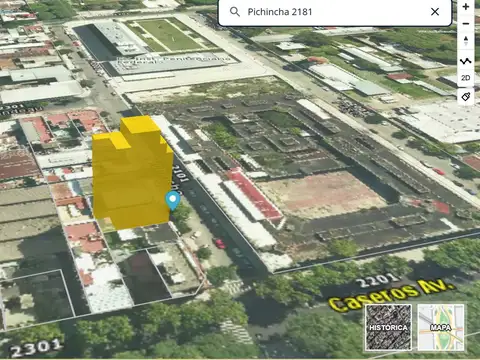Switch to the Histórica imagery layer
Viewport: 480px width, 360px height.
click(x=388, y=327)
